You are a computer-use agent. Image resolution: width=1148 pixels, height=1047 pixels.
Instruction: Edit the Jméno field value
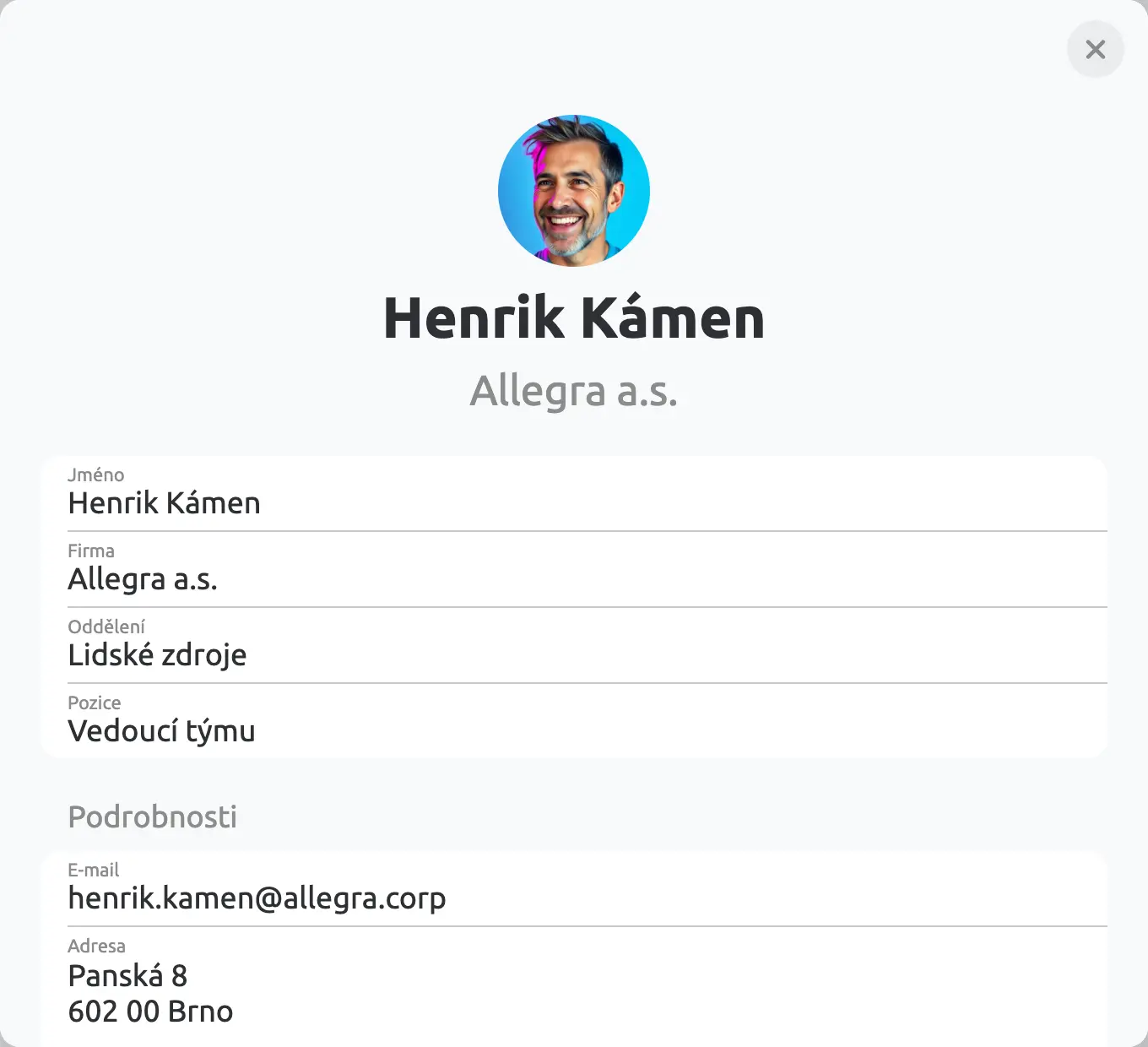[164, 503]
